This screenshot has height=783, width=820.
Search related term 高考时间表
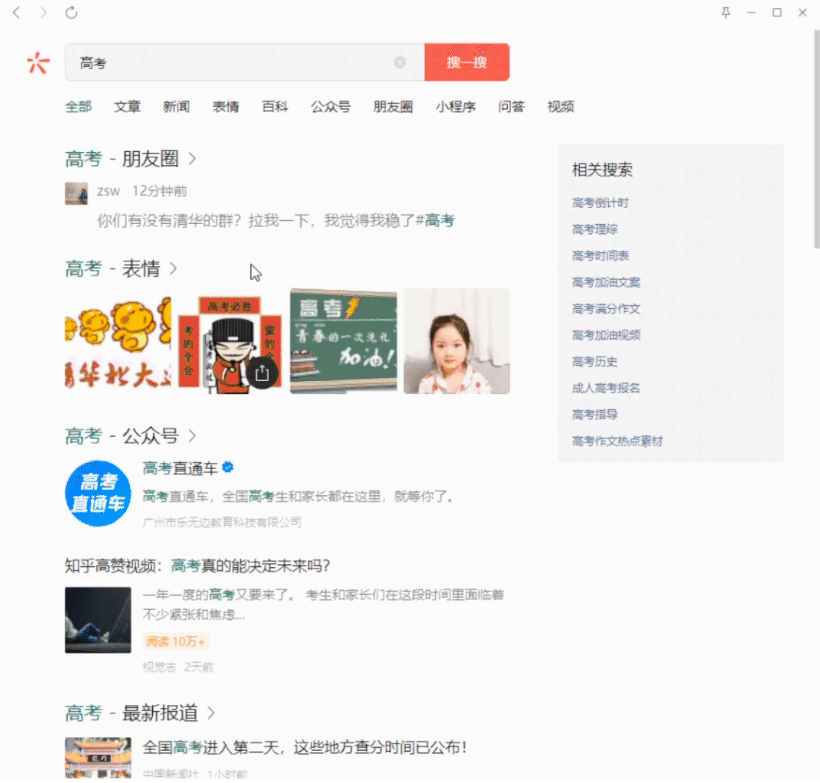pos(600,256)
